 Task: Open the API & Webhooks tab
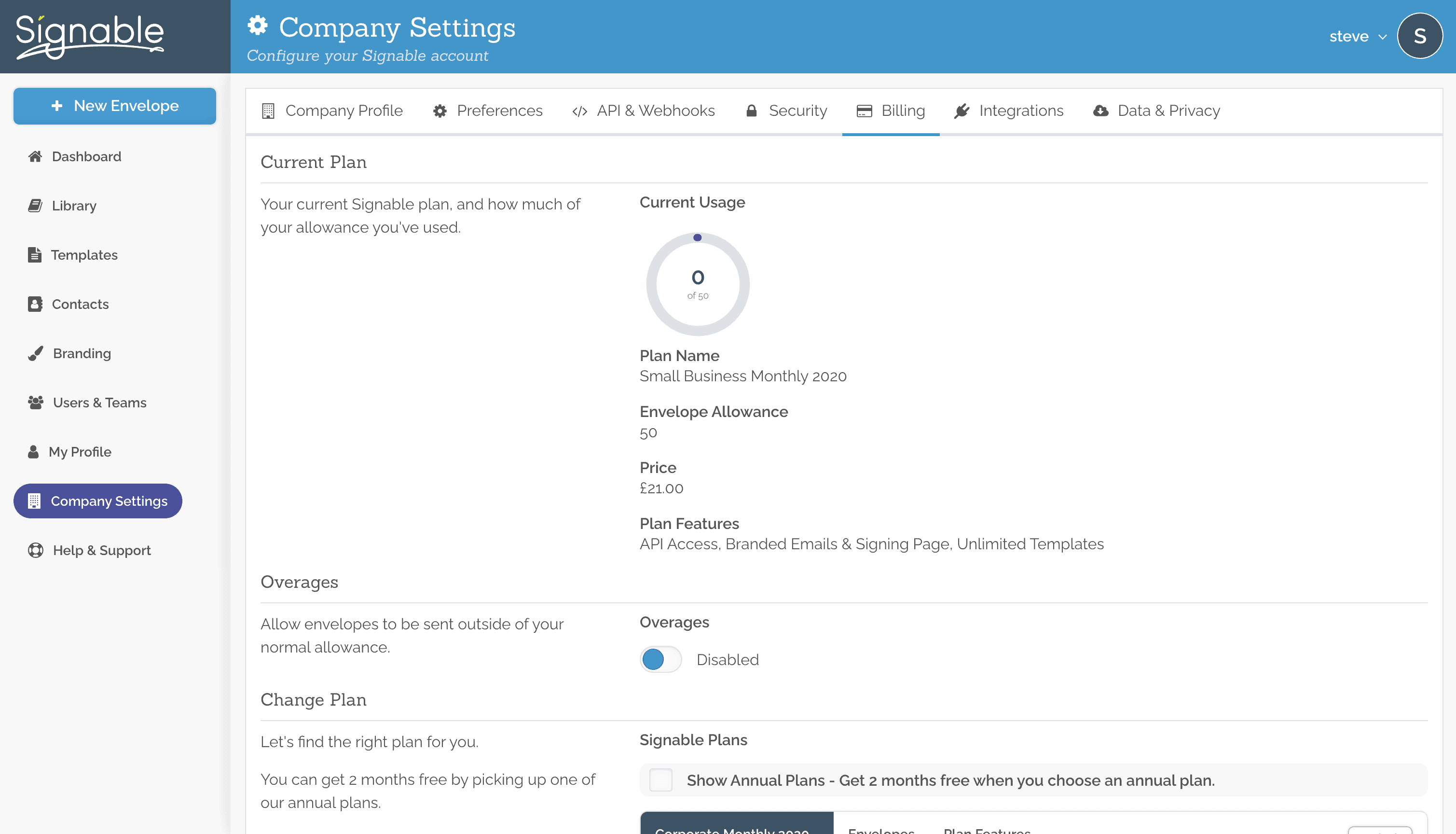click(641, 111)
